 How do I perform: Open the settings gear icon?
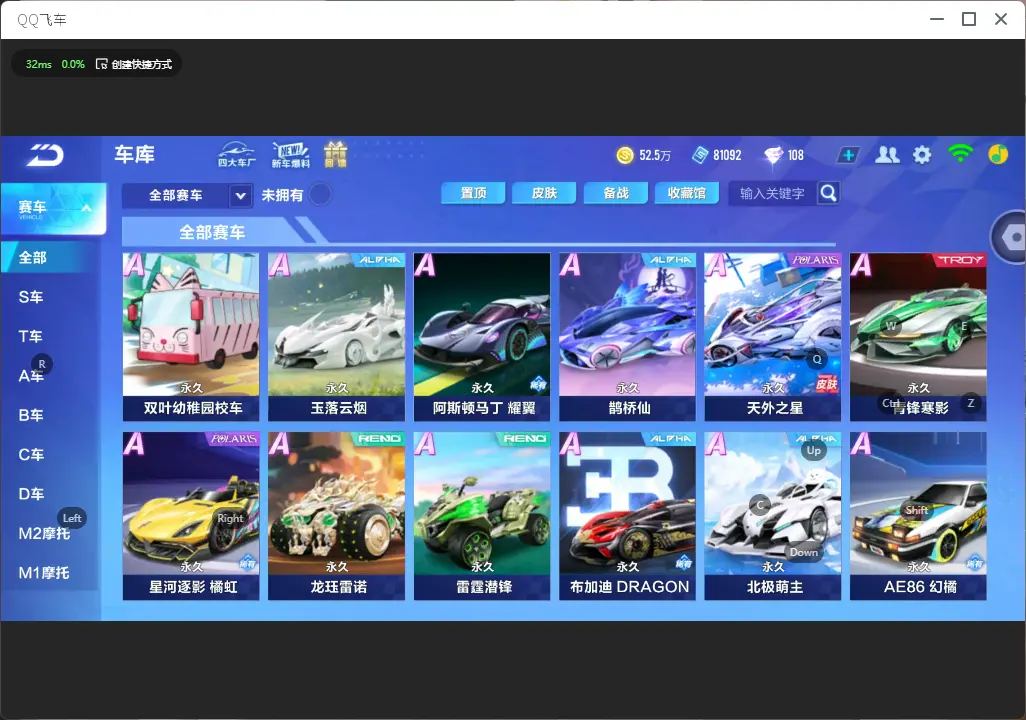tap(922, 155)
